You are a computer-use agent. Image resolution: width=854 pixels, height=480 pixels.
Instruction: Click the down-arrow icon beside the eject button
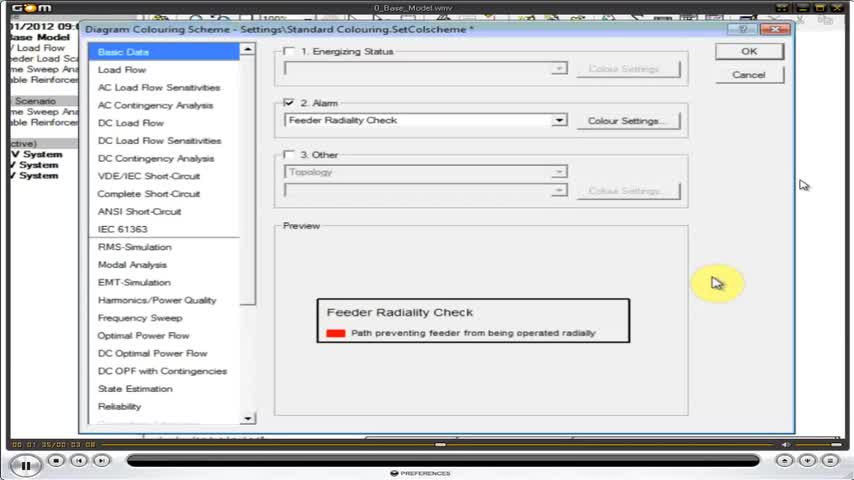(x=807, y=461)
